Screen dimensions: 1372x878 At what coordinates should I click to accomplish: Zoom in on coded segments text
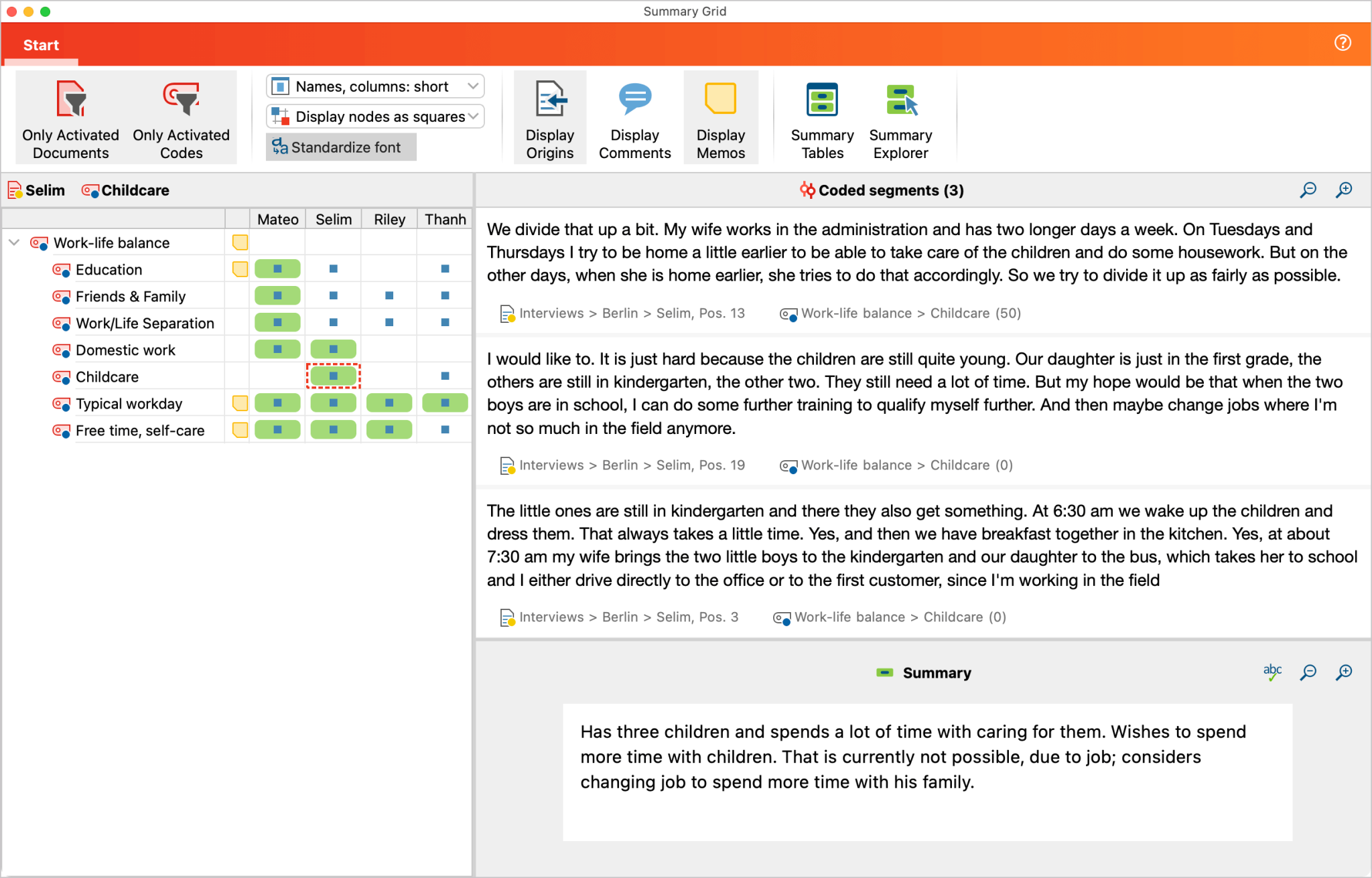(1344, 190)
